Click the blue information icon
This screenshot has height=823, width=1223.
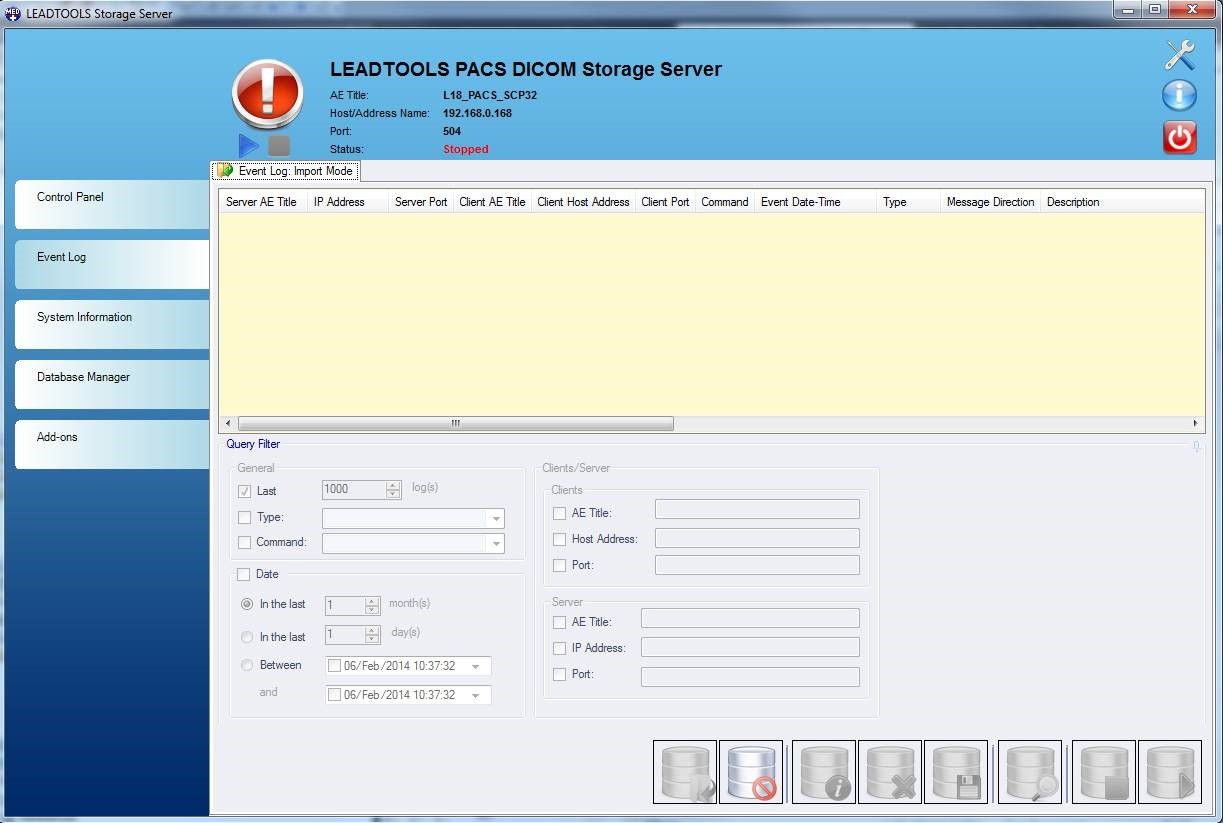tap(1179, 95)
